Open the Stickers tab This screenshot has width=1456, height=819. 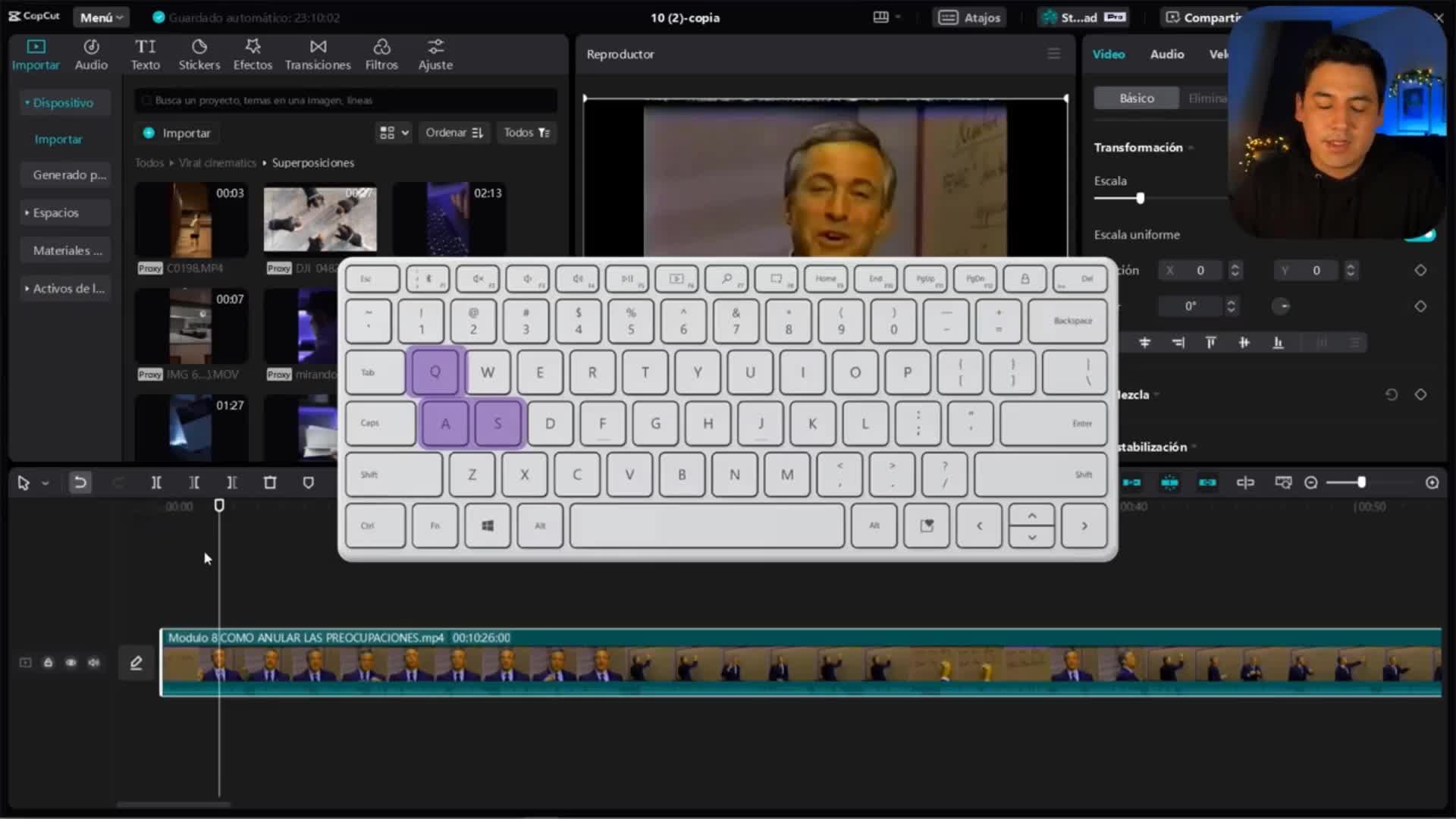coord(199,55)
